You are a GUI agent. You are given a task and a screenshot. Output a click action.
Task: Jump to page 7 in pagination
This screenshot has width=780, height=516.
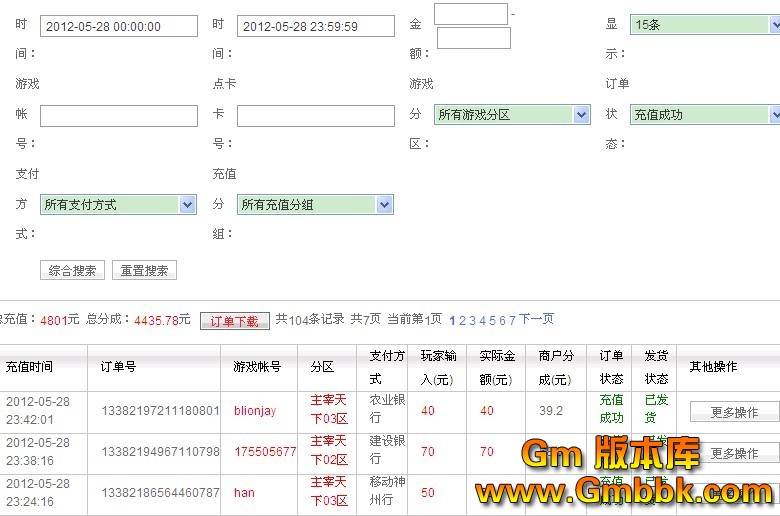(x=512, y=320)
